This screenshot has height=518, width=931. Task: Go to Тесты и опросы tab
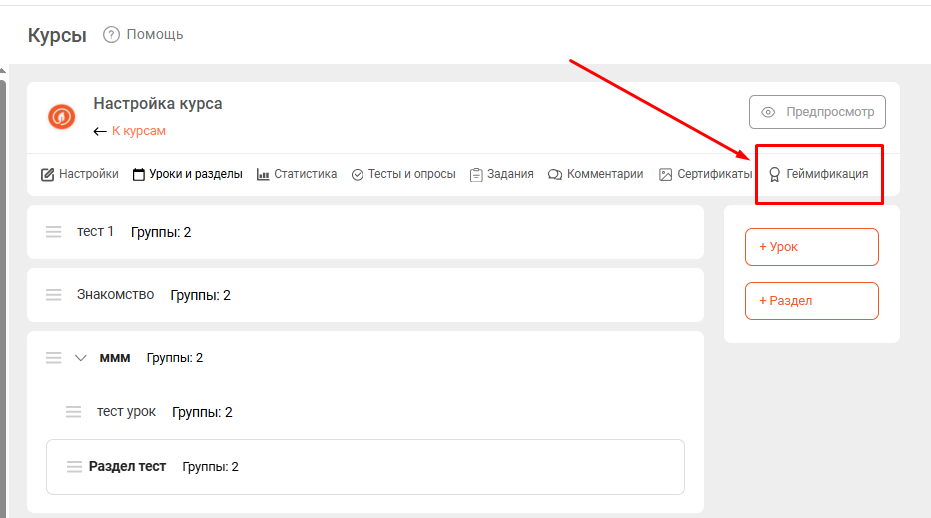tap(403, 174)
